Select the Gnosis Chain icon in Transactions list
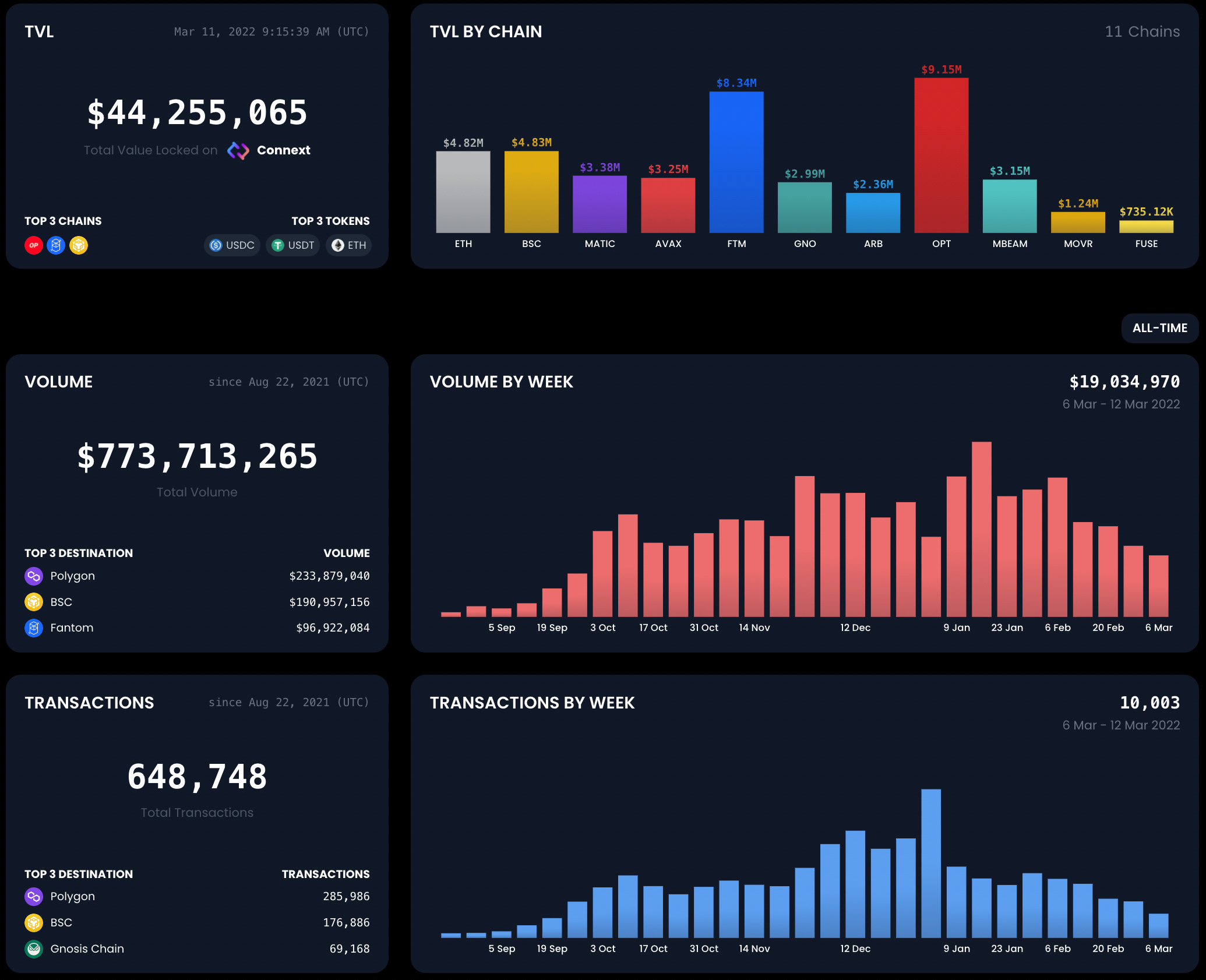1206x980 pixels. (x=34, y=949)
